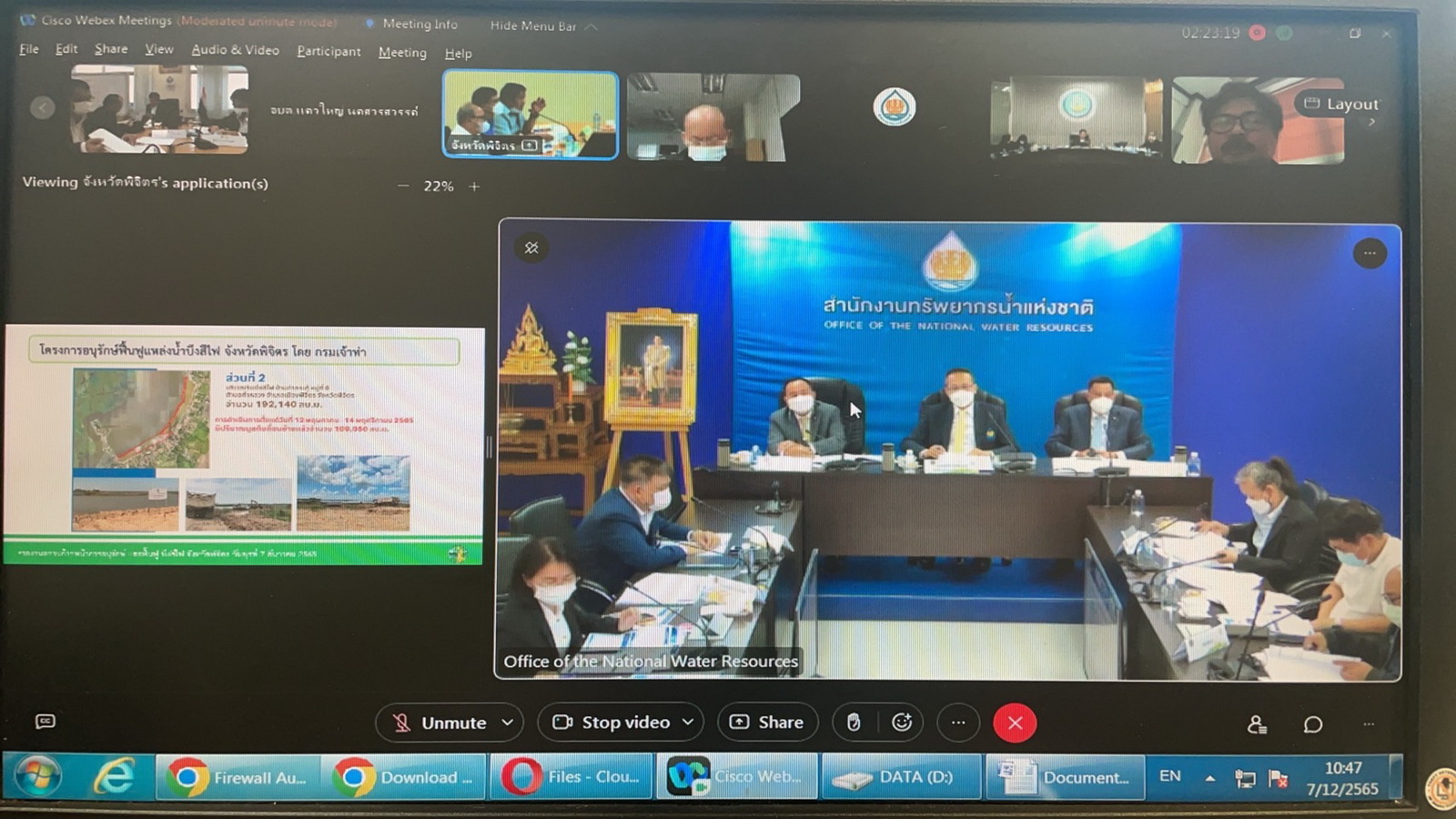
Task: Unpin the main video with pin icon
Action: point(531,248)
